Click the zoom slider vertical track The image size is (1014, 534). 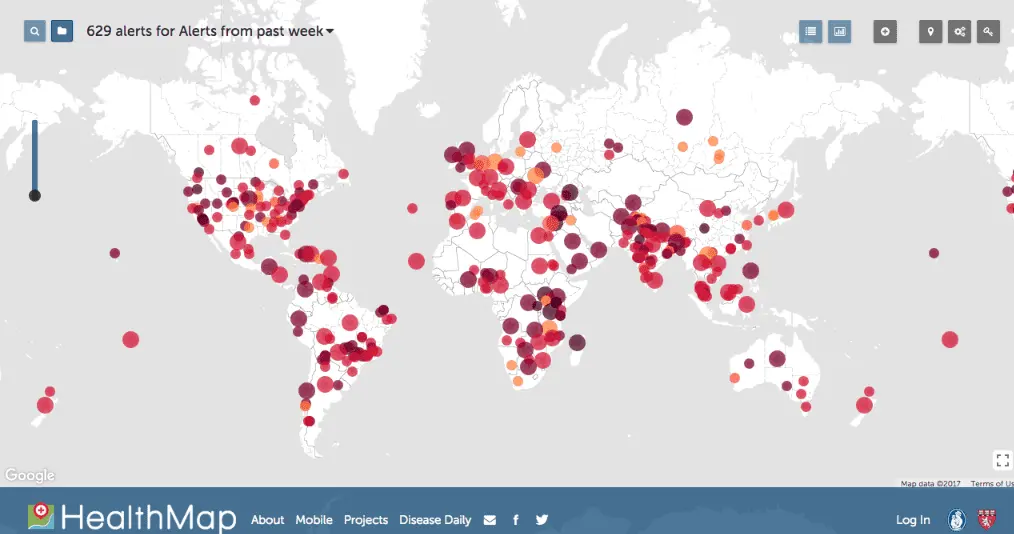[x=35, y=155]
